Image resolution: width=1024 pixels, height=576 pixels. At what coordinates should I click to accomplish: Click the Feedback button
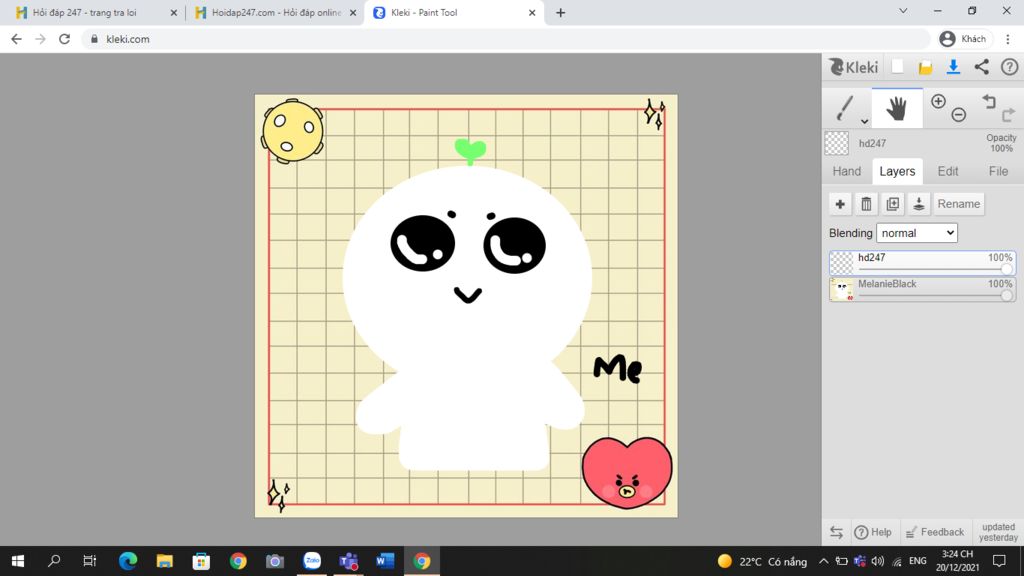[935, 532]
